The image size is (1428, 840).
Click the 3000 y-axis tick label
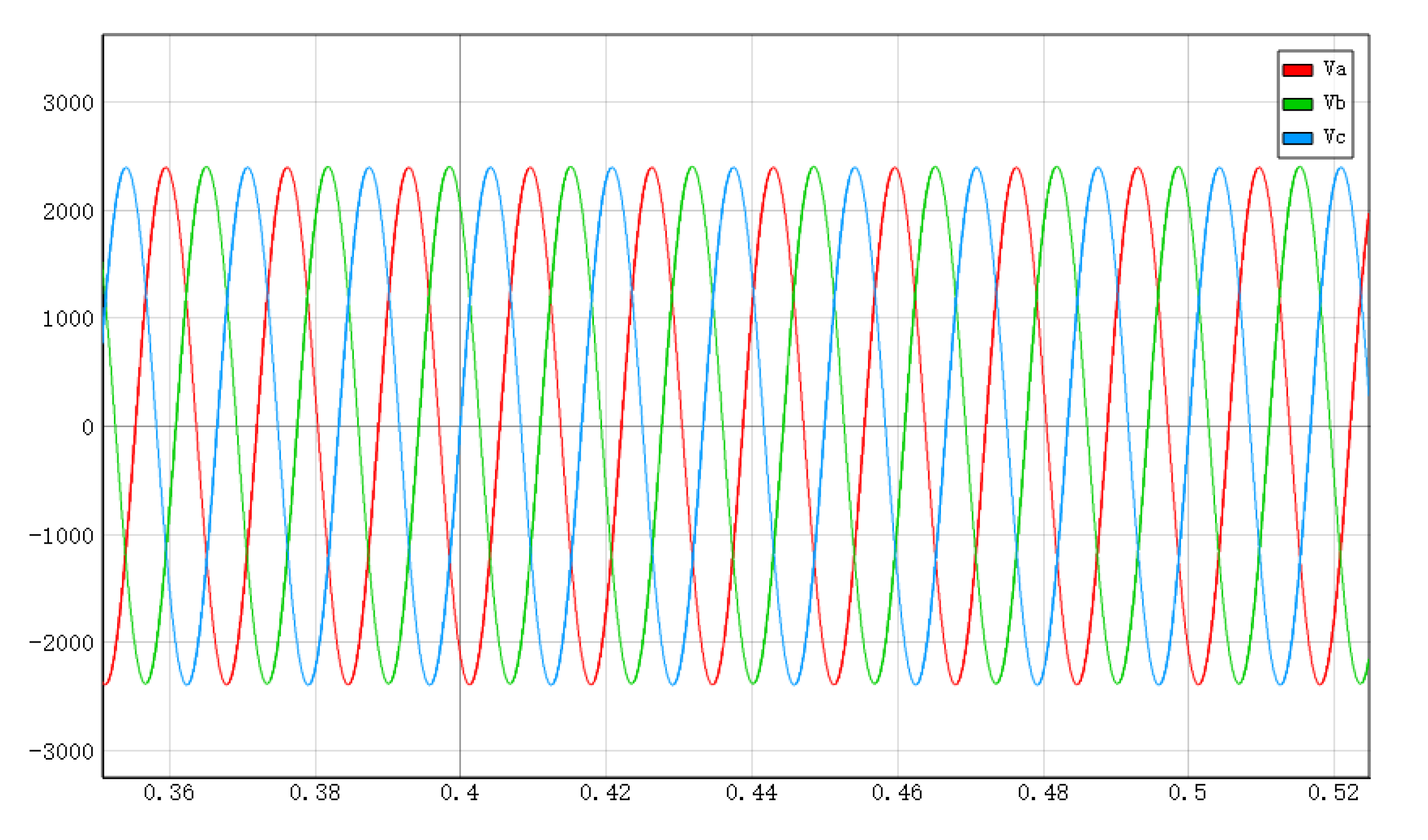coord(69,104)
